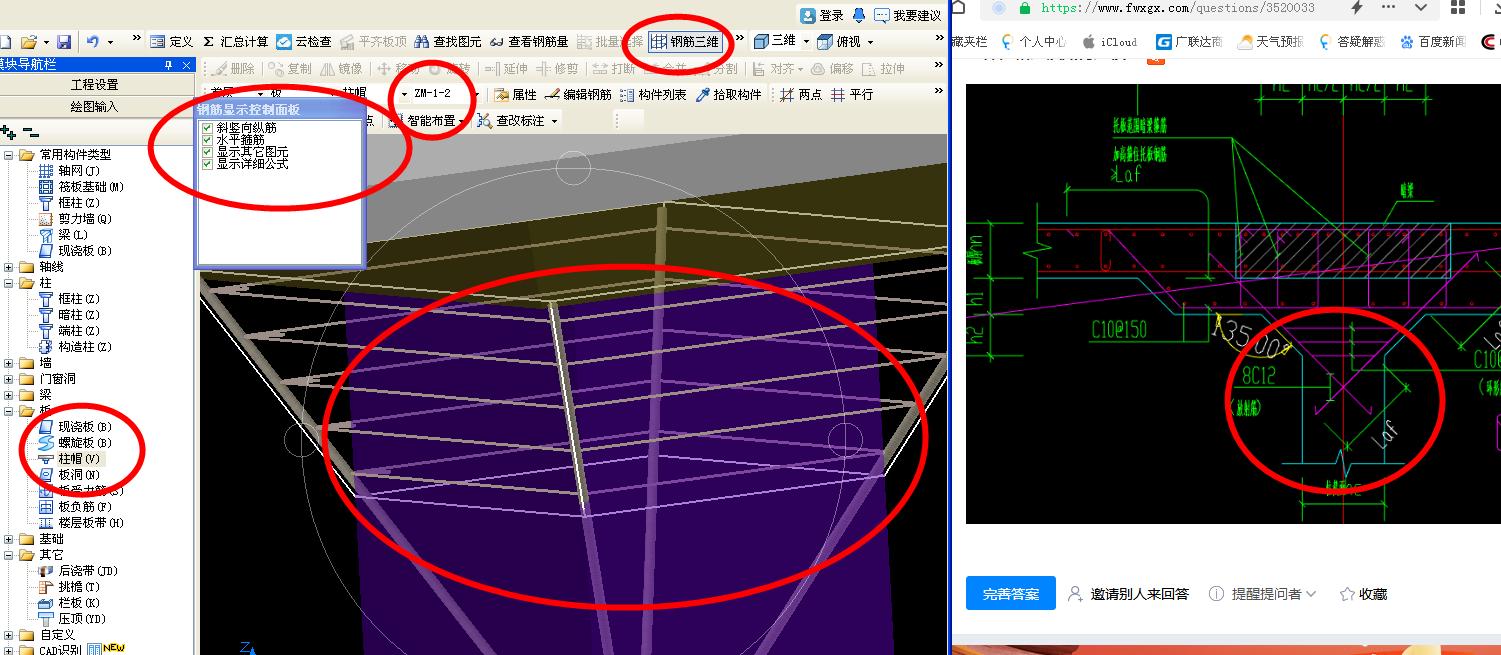Click browser address bar URL
Screen dimensions: 1501x655
(1178, 8)
